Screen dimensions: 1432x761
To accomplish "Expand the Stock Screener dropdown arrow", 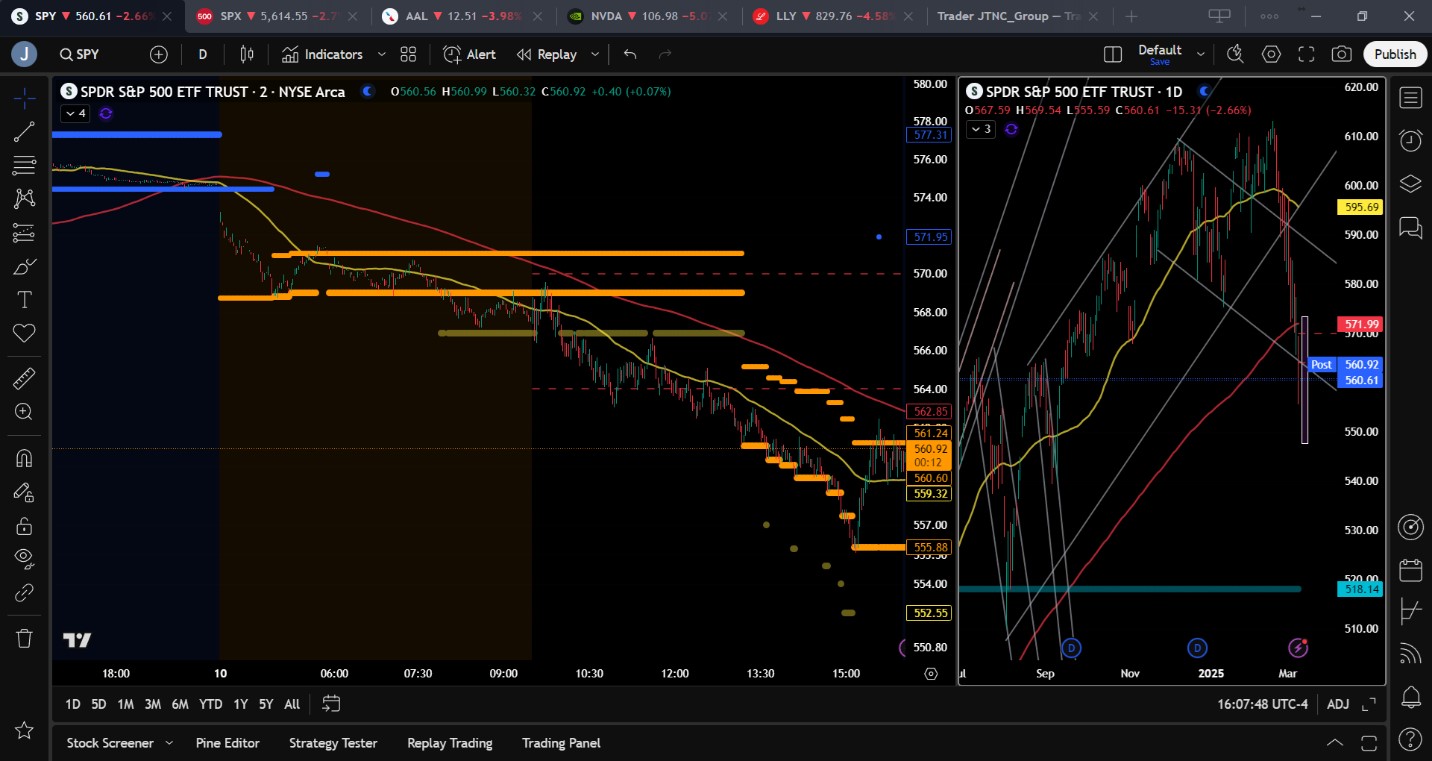I will click(x=169, y=743).
